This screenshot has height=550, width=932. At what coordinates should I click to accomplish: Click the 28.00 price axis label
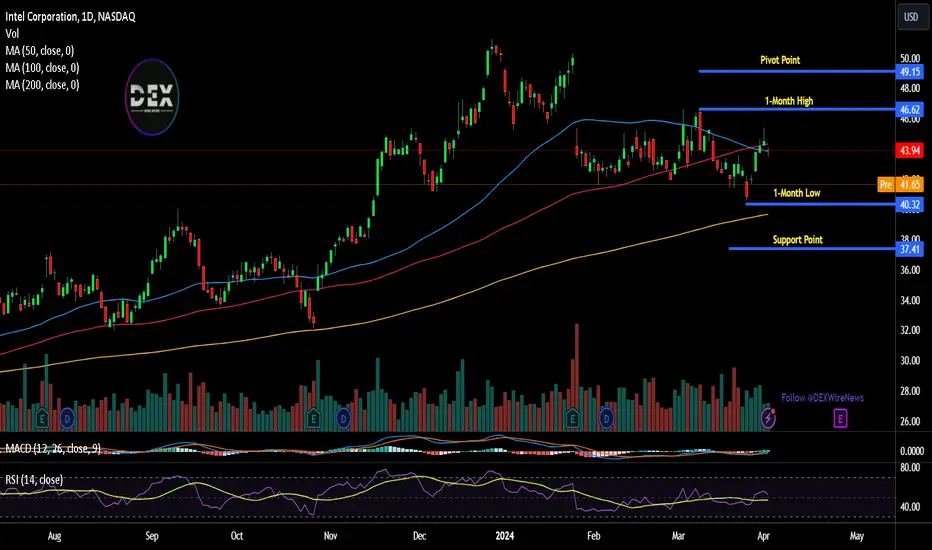[910, 391]
